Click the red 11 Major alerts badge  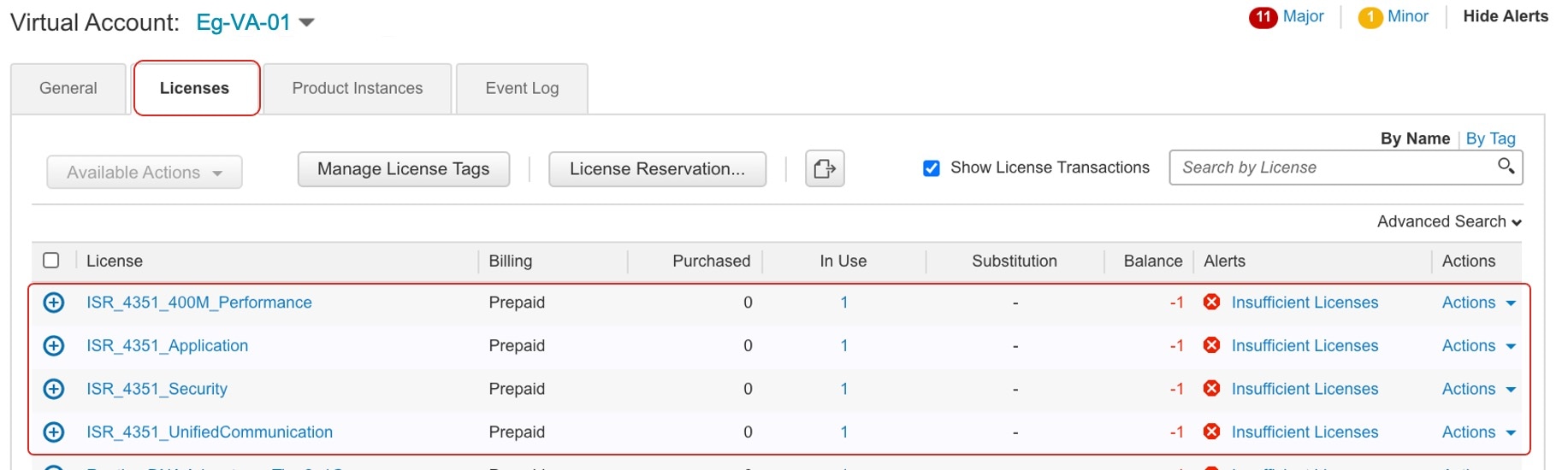1263,17
